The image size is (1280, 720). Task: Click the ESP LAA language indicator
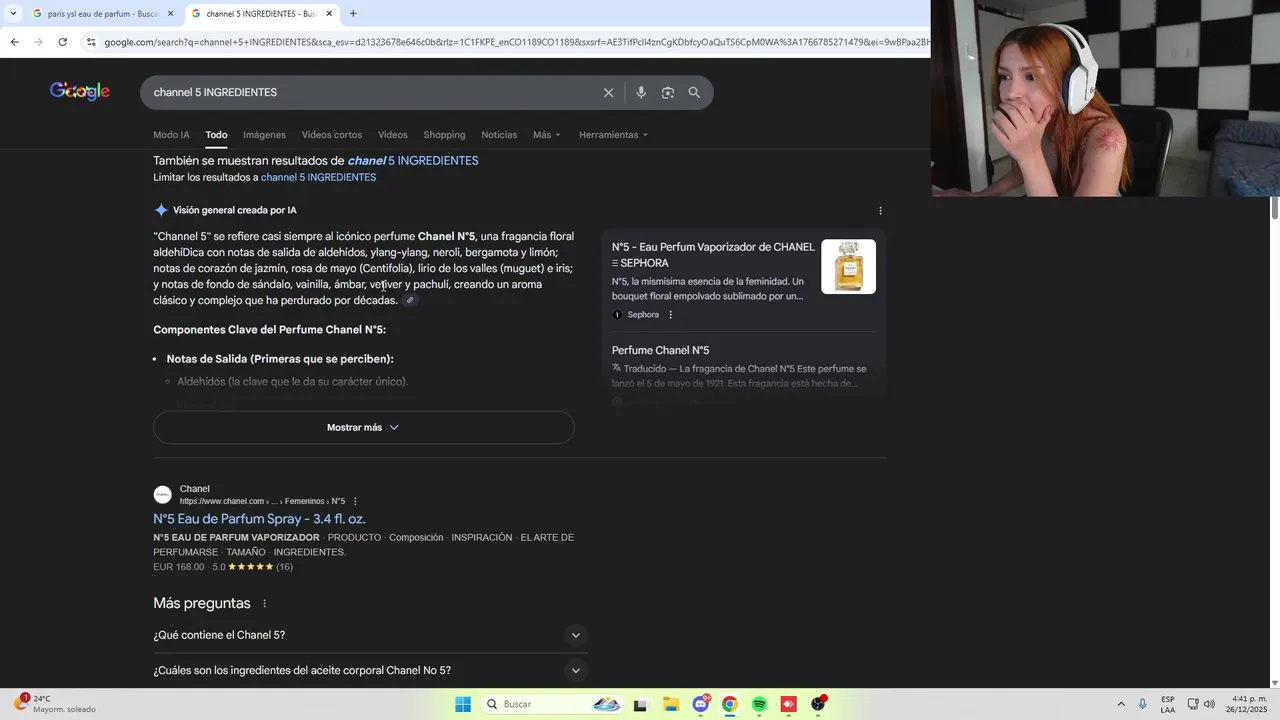1168,704
